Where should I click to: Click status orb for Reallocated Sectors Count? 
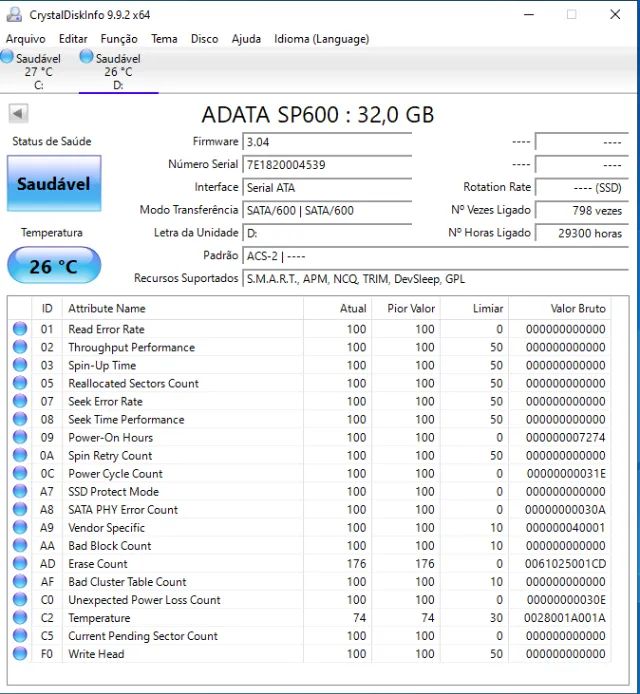tap(20, 383)
